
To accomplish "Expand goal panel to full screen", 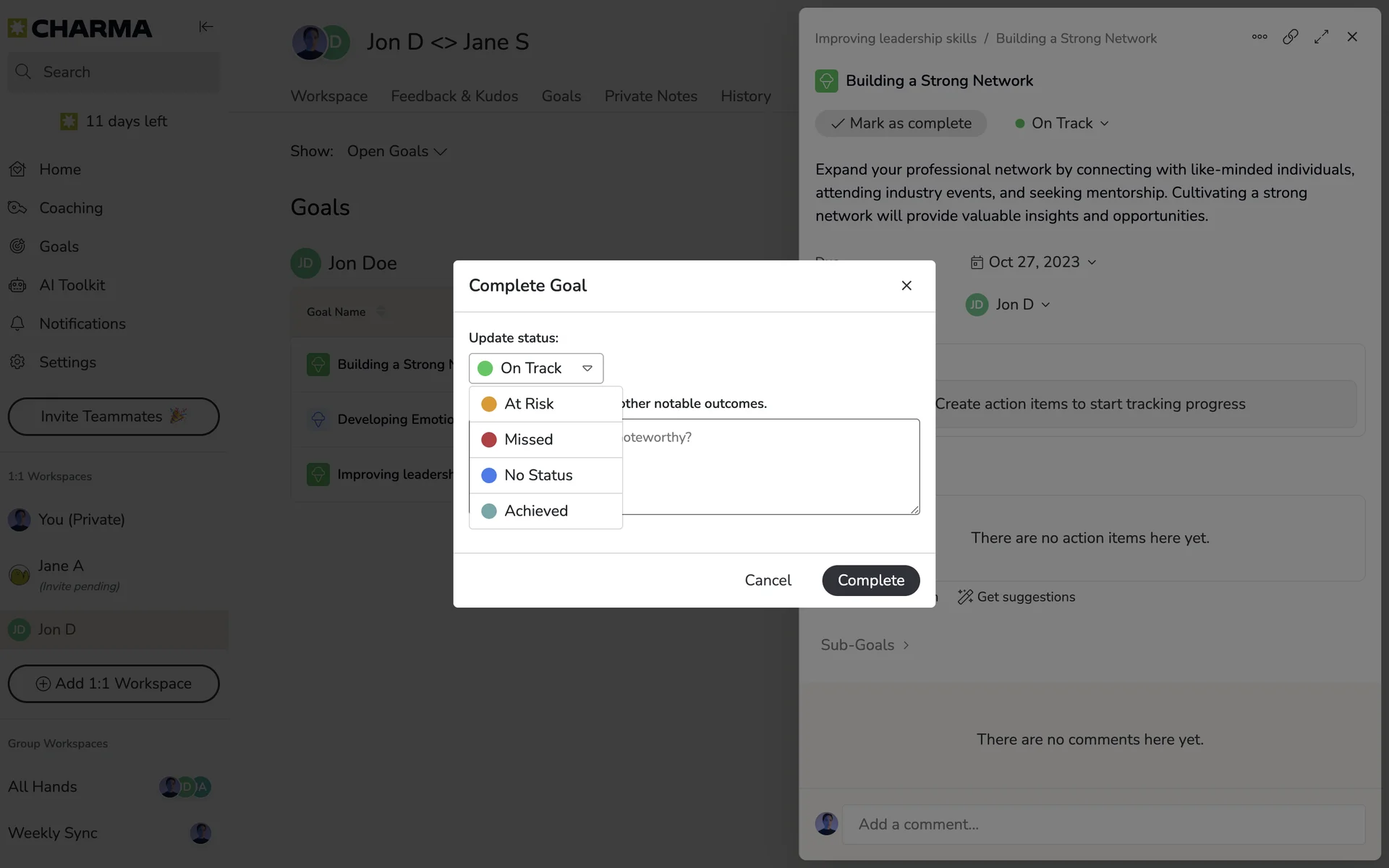I will pos(1321,37).
